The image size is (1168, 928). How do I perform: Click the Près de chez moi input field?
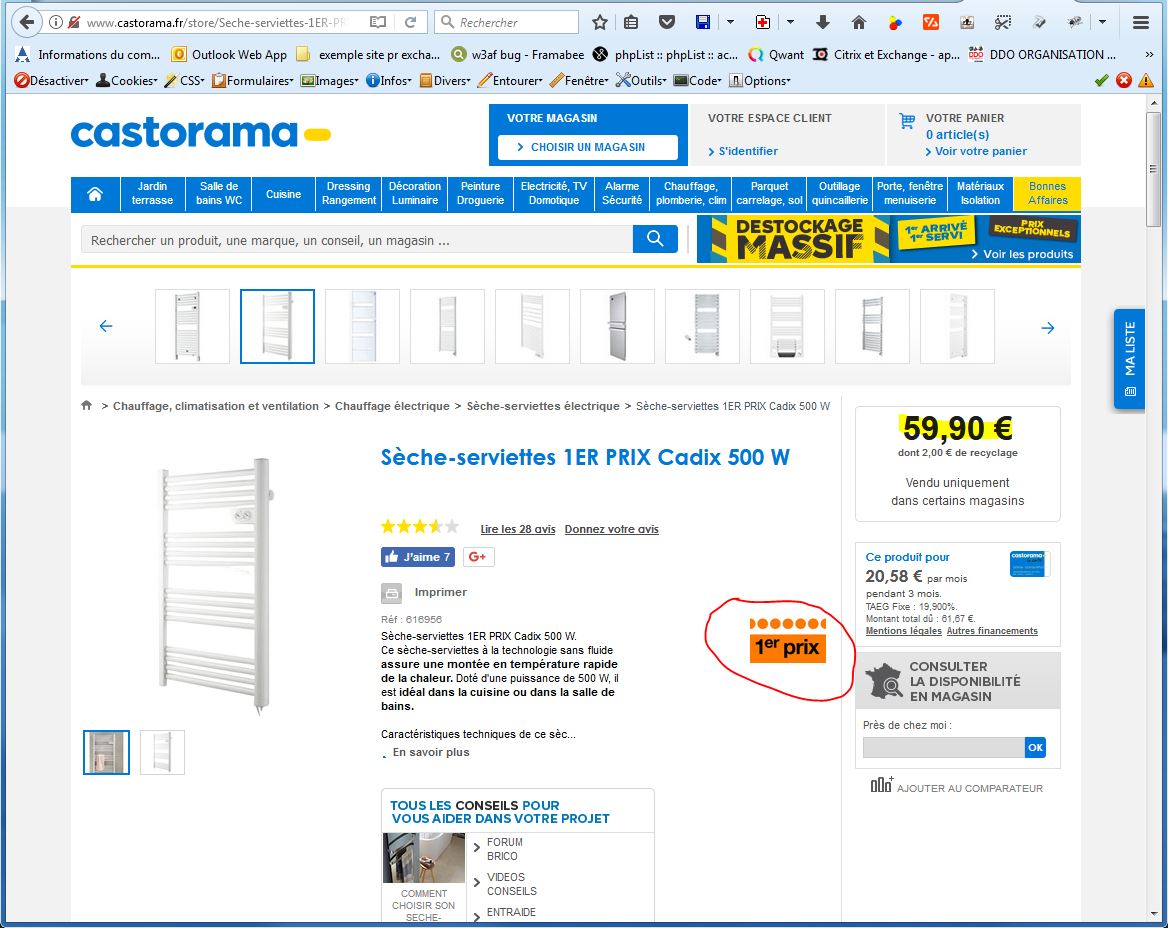943,747
